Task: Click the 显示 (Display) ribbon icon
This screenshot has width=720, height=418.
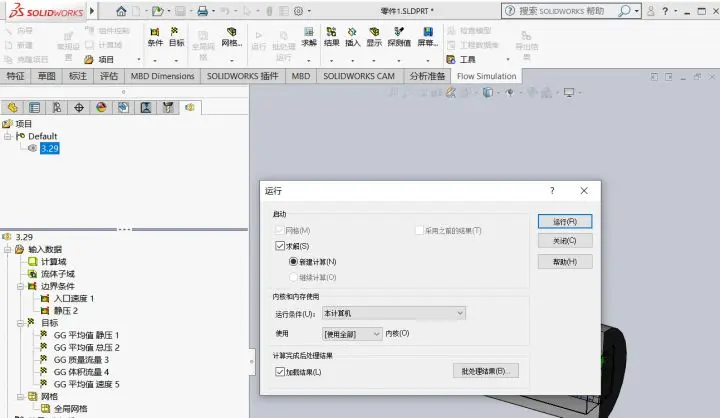Action: pyautogui.click(x=374, y=36)
